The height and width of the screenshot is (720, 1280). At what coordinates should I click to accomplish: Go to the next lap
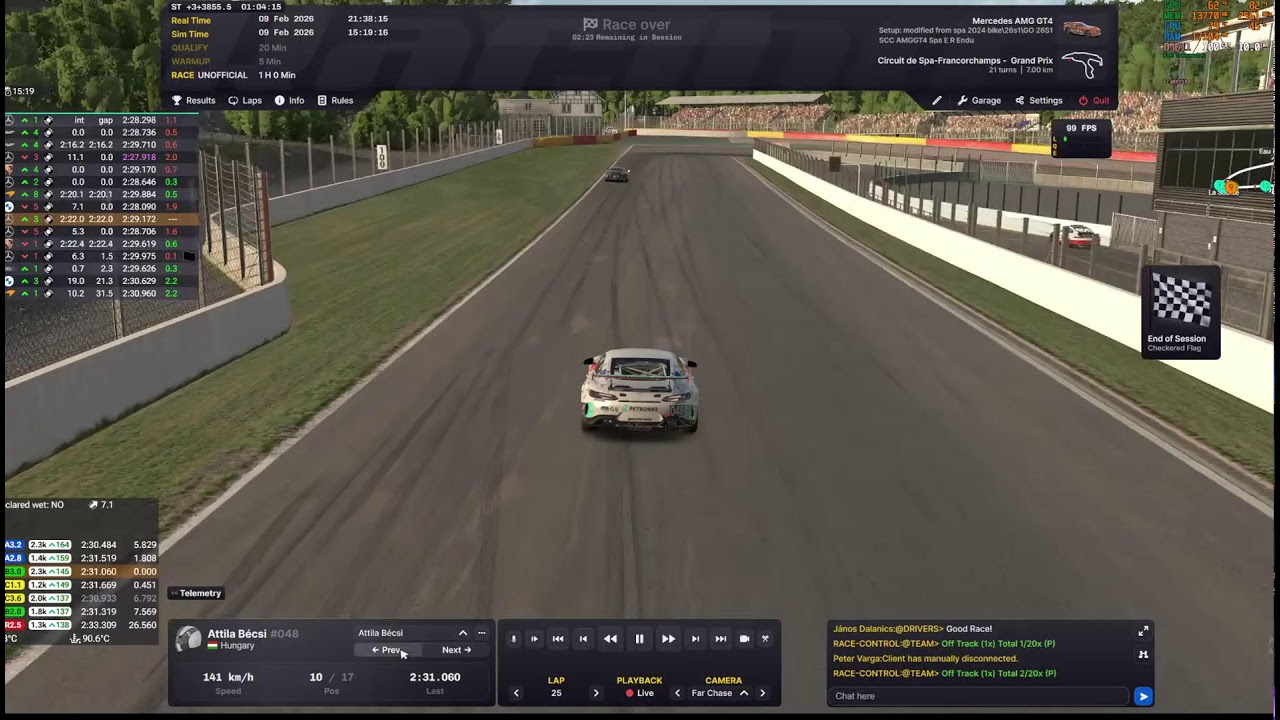tap(596, 693)
